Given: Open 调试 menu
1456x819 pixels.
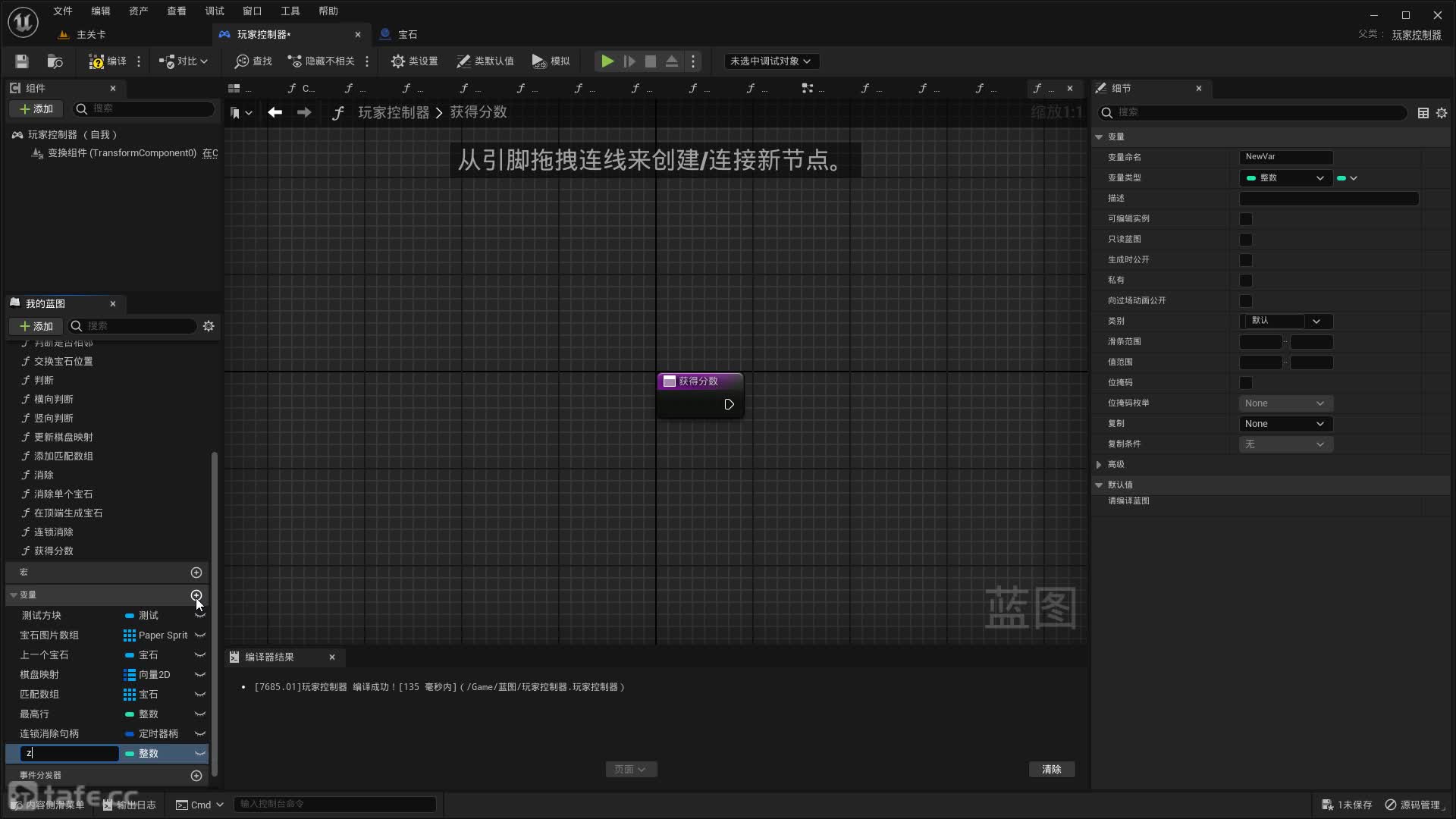Looking at the screenshot, I should point(215,11).
